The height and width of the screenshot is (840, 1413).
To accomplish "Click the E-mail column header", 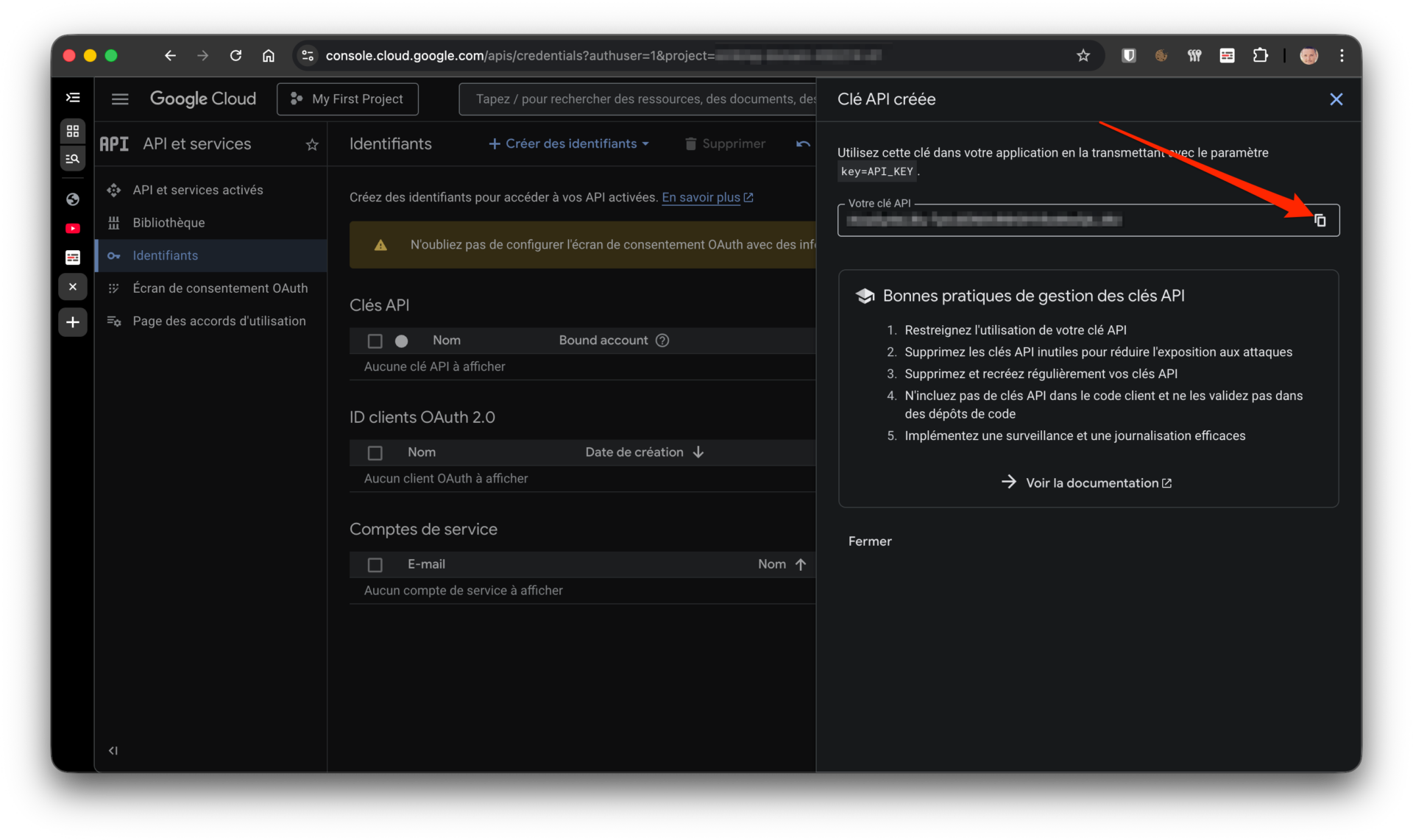I will (426, 564).
